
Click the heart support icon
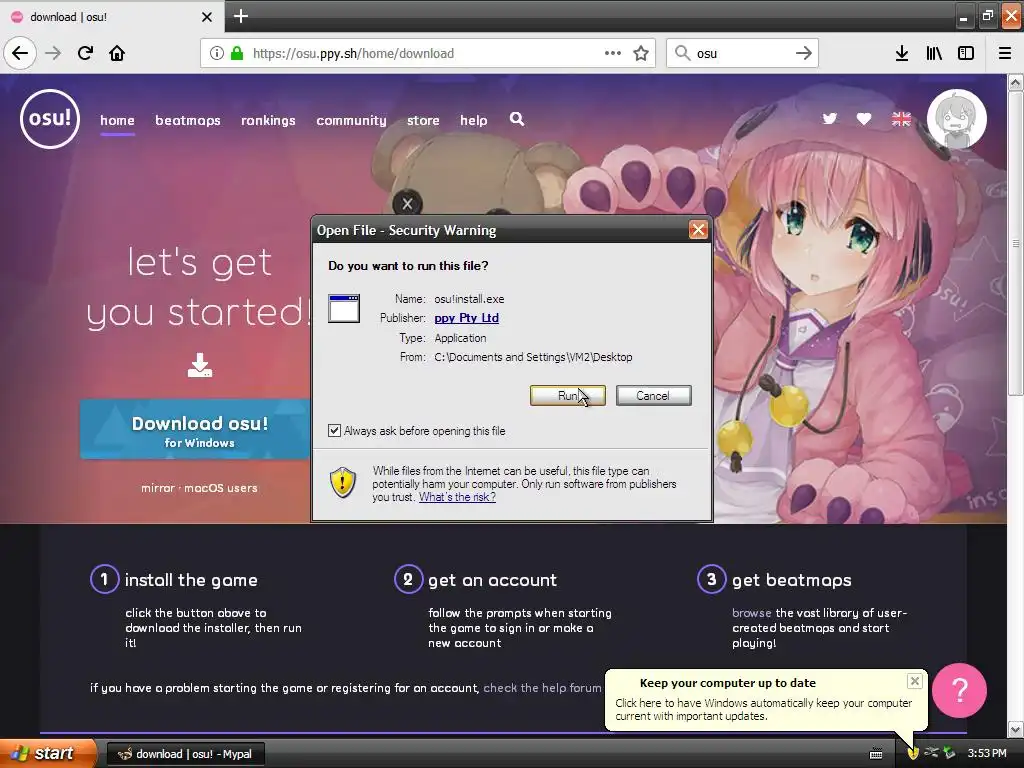864,119
